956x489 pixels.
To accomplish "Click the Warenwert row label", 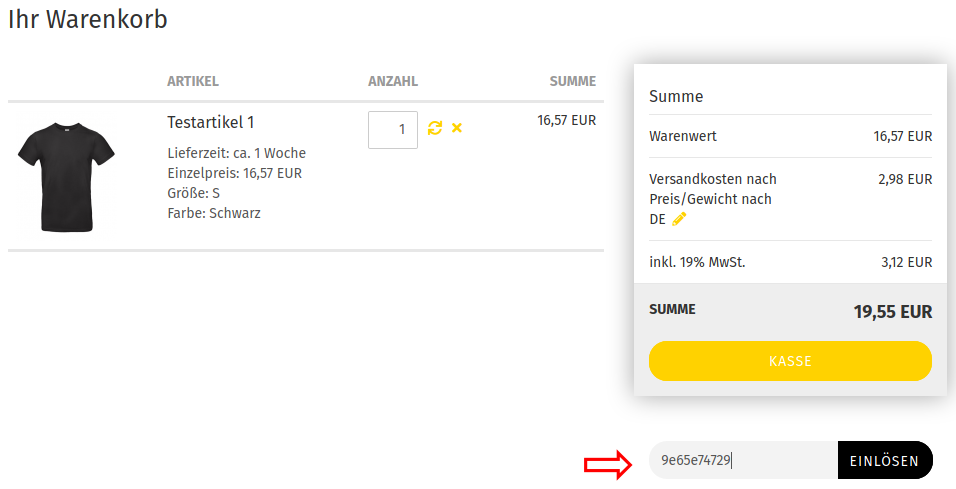I will (x=683, y=136).
